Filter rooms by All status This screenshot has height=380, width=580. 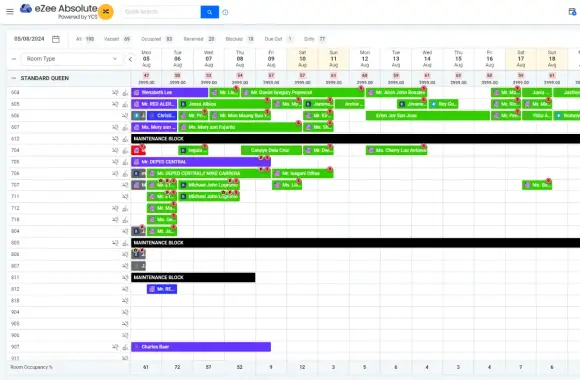85,39
